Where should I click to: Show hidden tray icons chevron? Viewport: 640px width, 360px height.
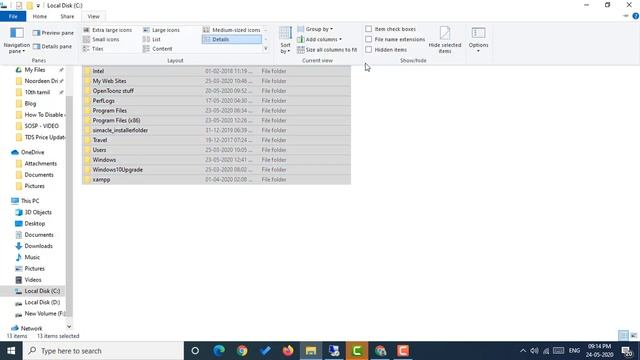[x=523, y=351]
